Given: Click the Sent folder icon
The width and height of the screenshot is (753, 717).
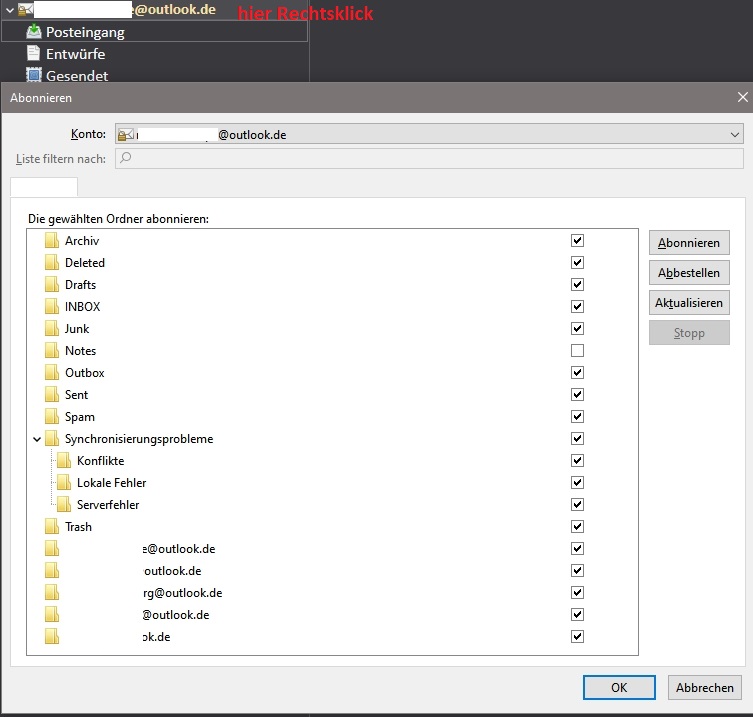Looking at the screenshot, I should point(52,395).
